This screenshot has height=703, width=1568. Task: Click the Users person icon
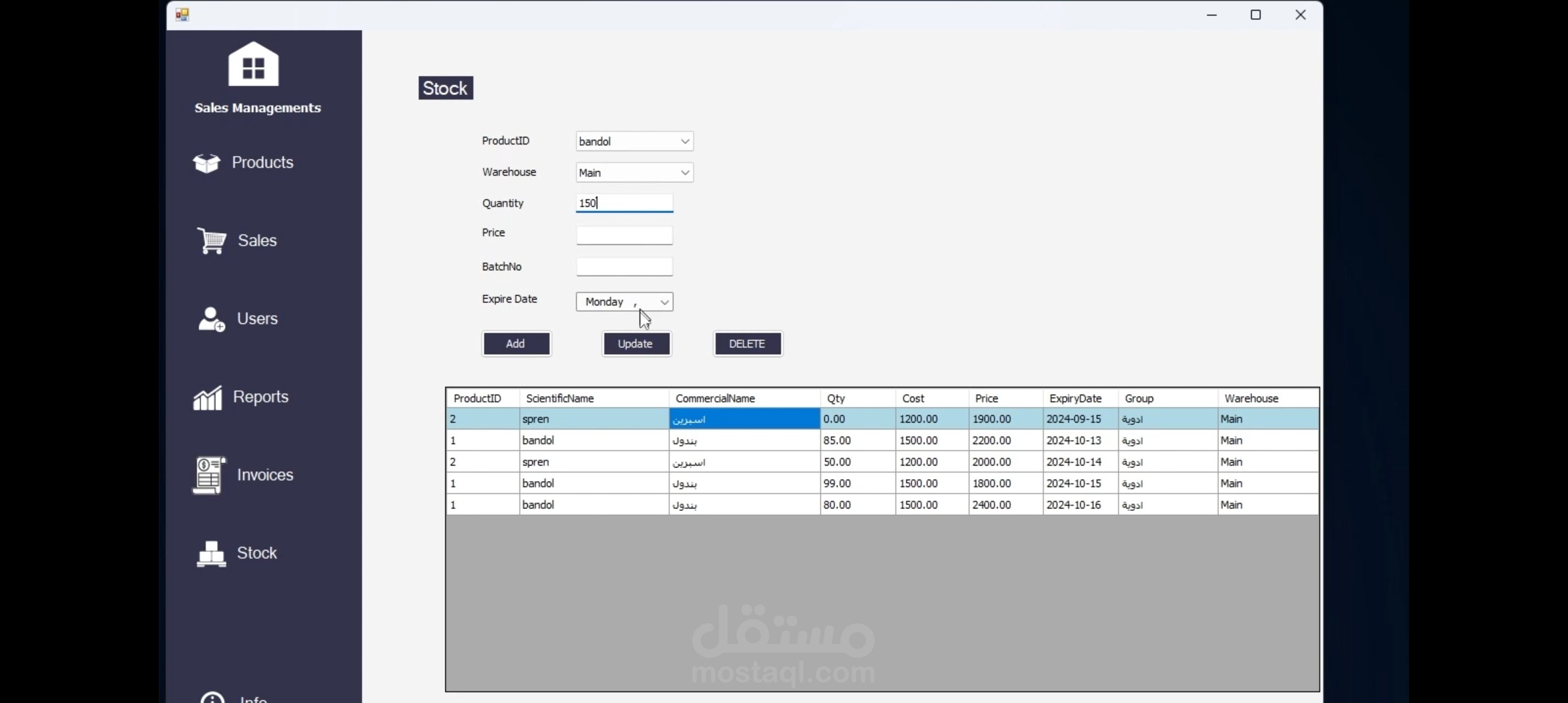[x=211, y=319]
